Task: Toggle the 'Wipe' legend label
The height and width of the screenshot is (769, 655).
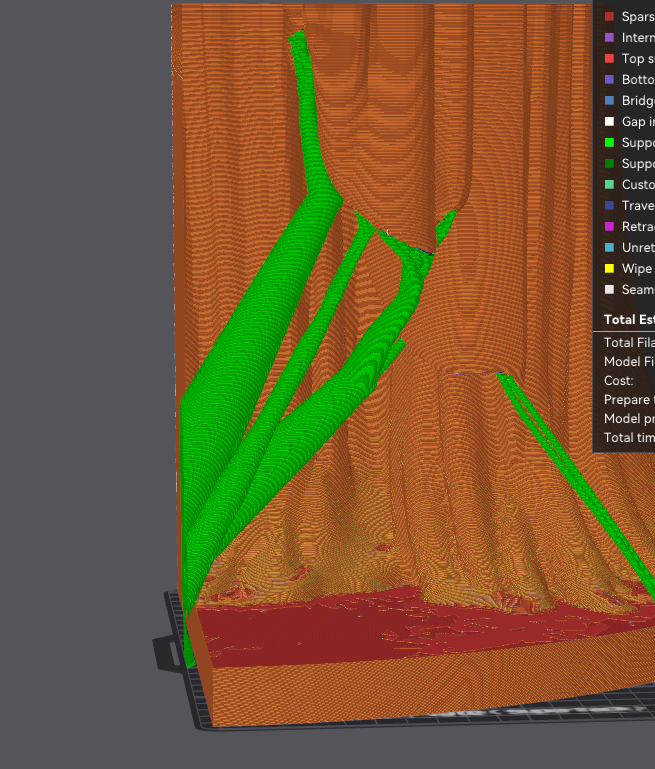Action: [637, 269]
